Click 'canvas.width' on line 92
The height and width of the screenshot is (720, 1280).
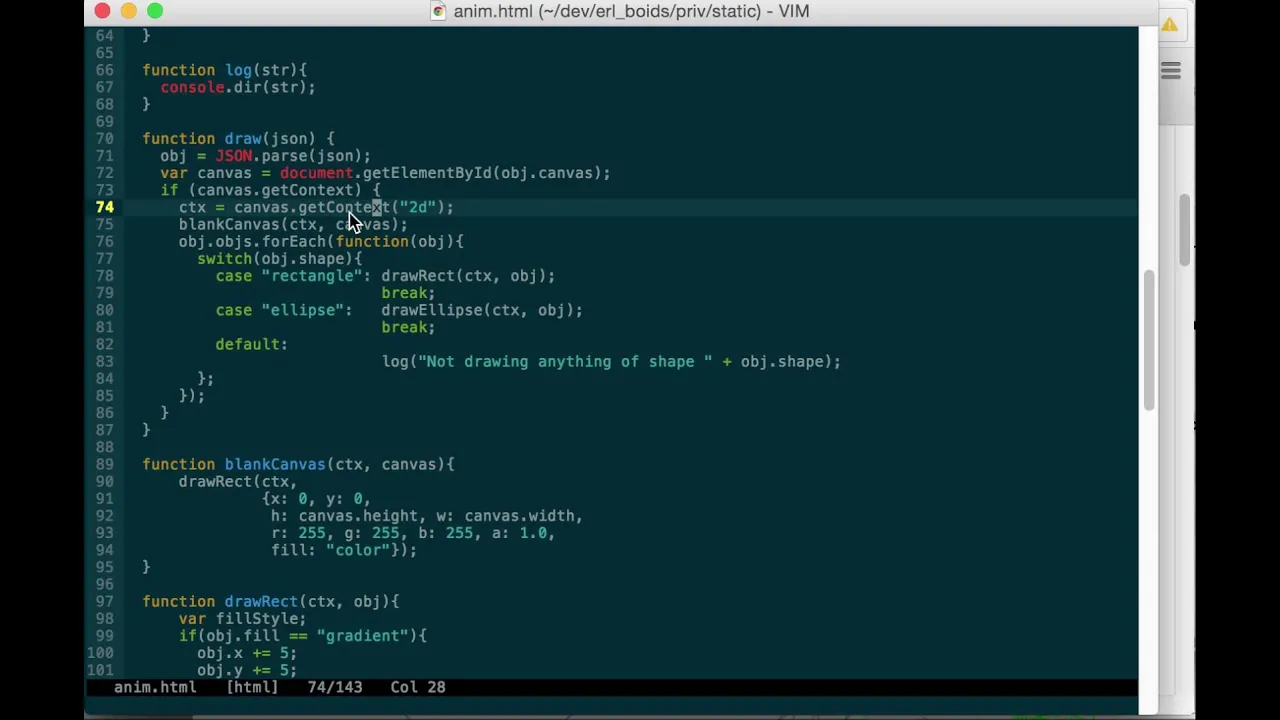pyautogui.click(x=519, y=516)
